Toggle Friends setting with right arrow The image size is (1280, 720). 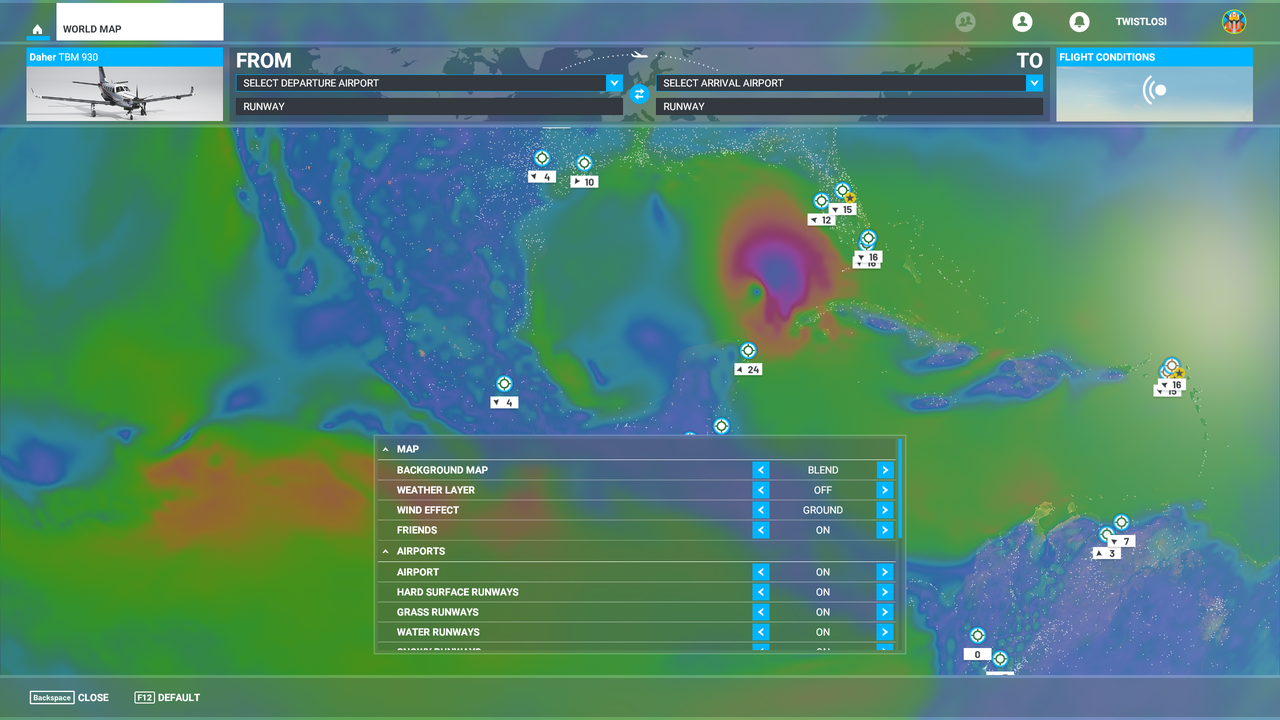point(884,530)
